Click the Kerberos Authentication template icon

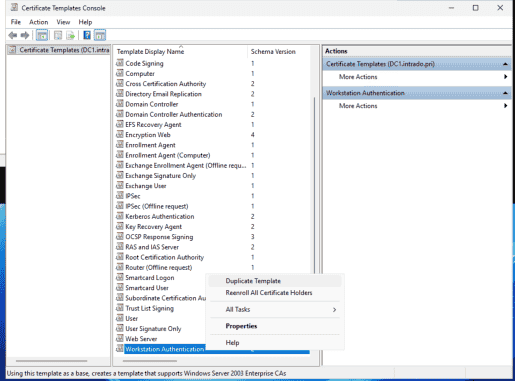tap(120, 216)
